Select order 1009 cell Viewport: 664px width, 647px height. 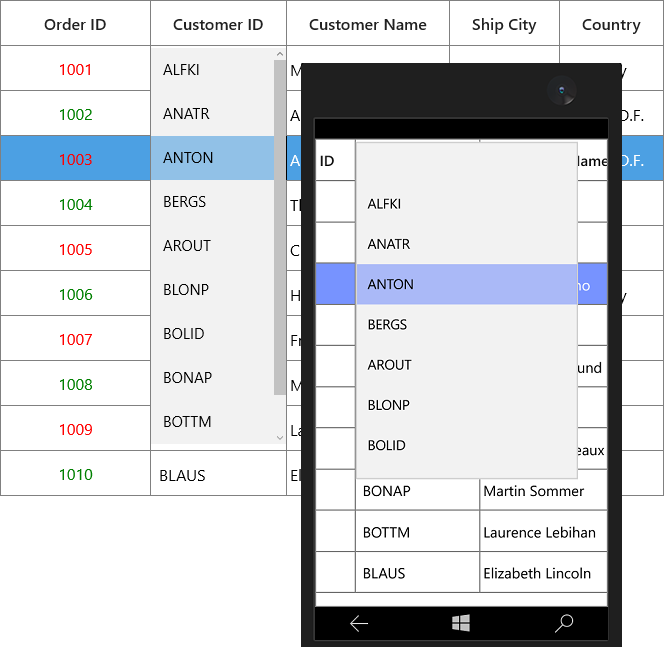(x=75, y=429)
